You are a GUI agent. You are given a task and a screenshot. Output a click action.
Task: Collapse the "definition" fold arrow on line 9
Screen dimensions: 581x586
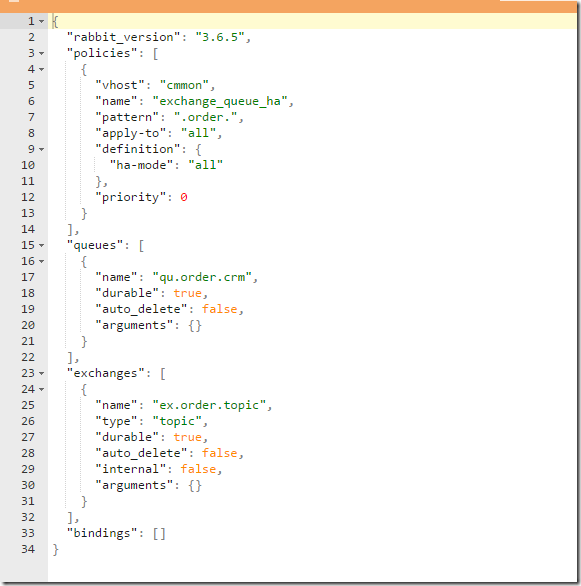(x=41, y=149)
